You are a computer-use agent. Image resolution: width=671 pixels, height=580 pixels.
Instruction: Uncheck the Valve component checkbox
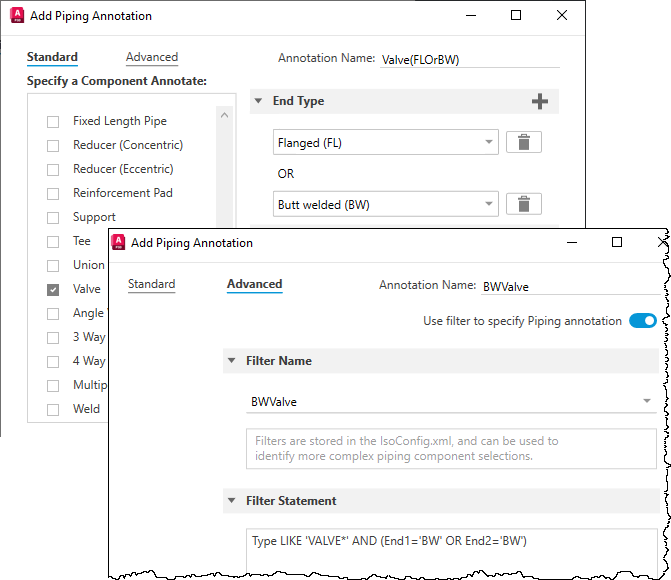[53, 290]
